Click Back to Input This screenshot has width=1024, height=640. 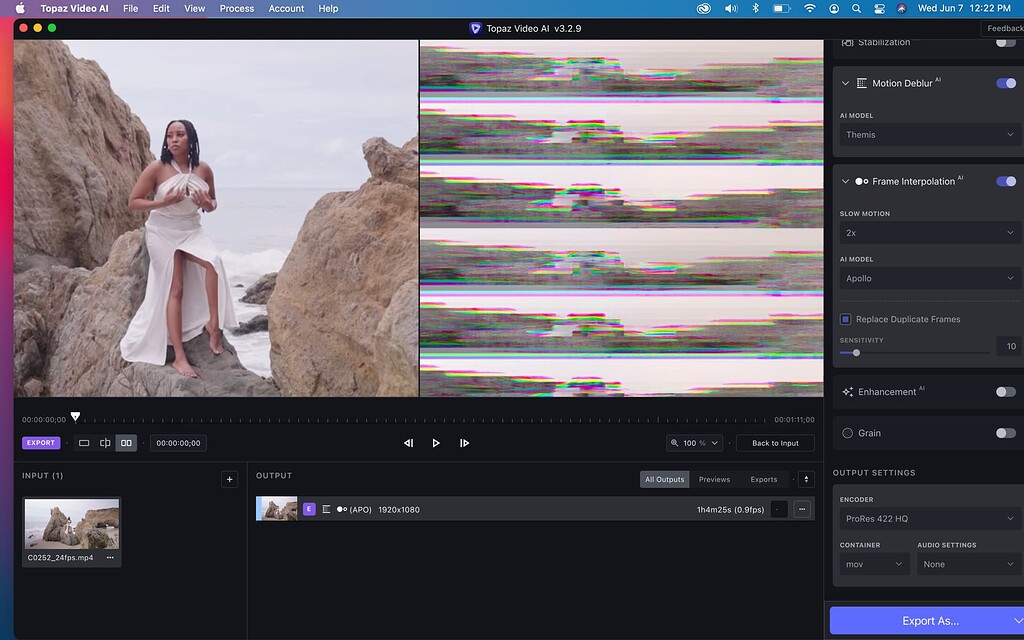(775, 442)
